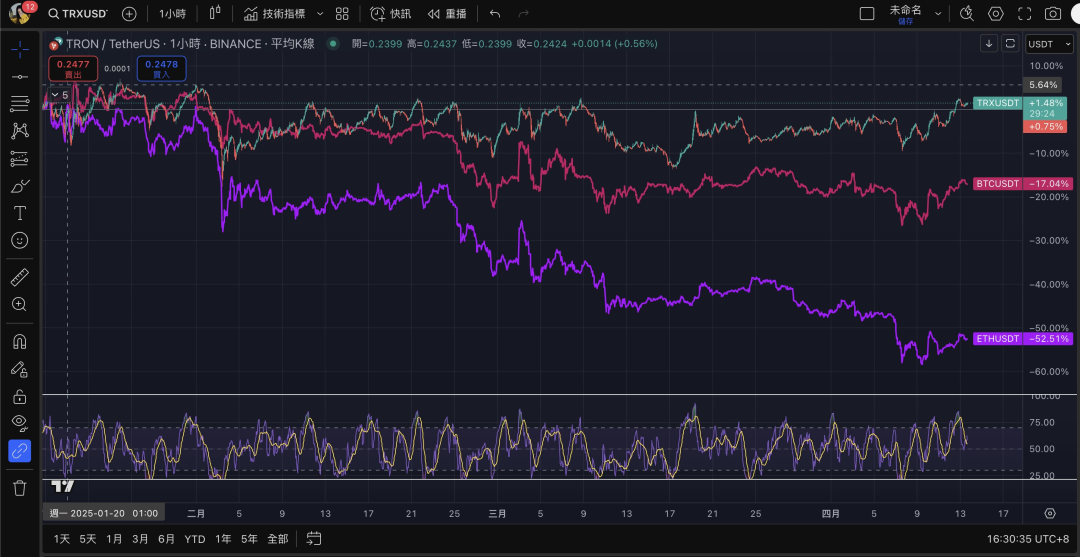The image size is (1080, 557).
Task: Click the add/compare symbol plus icon
Action: 129,14
